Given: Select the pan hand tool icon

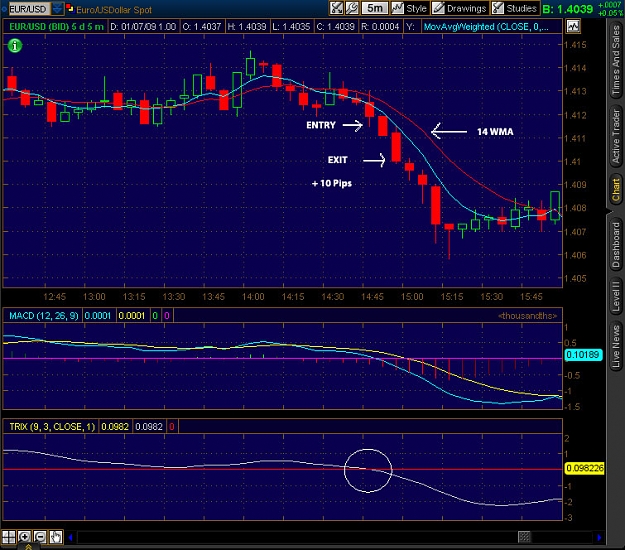Looking at the screenshot, I should (x=56, y=537).
